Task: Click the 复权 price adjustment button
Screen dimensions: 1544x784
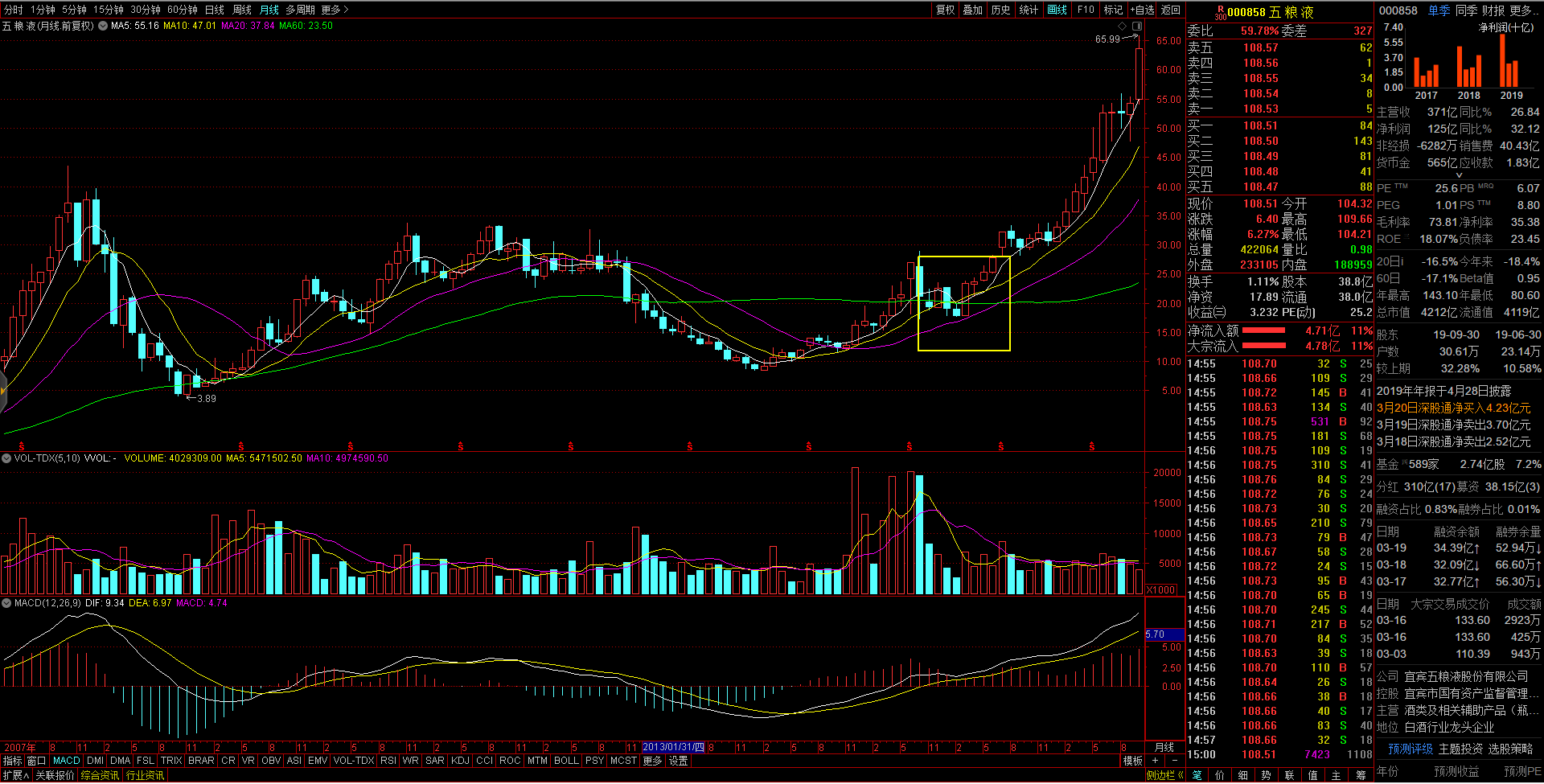Action: pos(946,10)
